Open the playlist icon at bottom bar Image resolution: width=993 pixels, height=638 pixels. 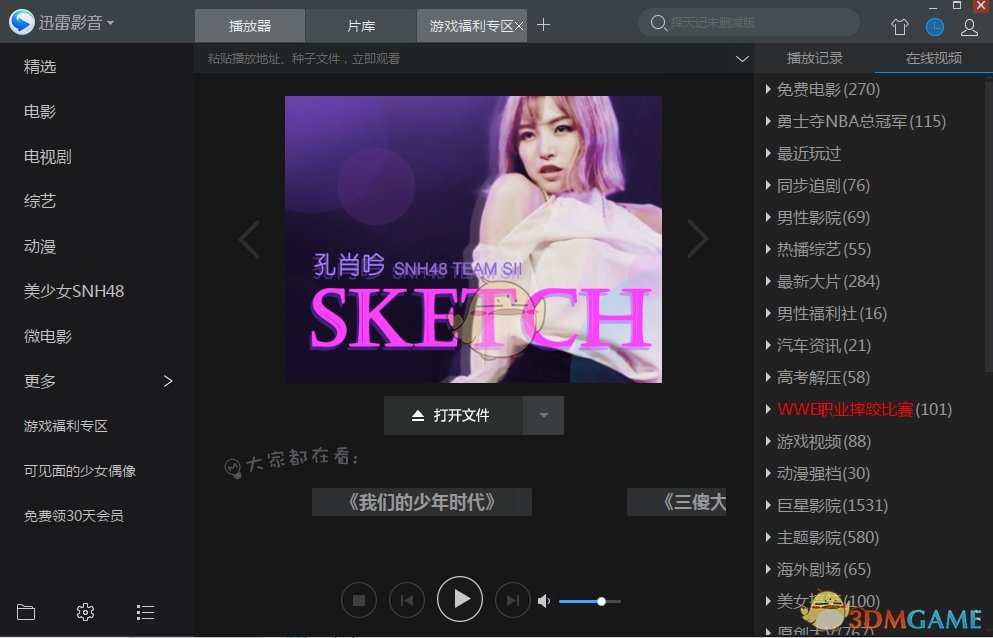[145, 611]
